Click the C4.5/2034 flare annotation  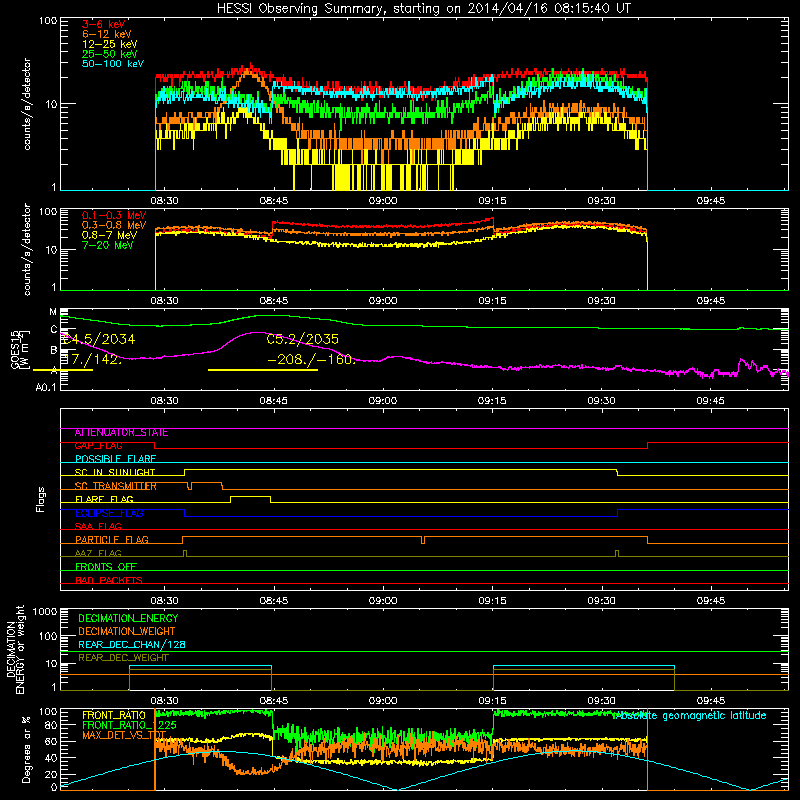click(98, 339)
